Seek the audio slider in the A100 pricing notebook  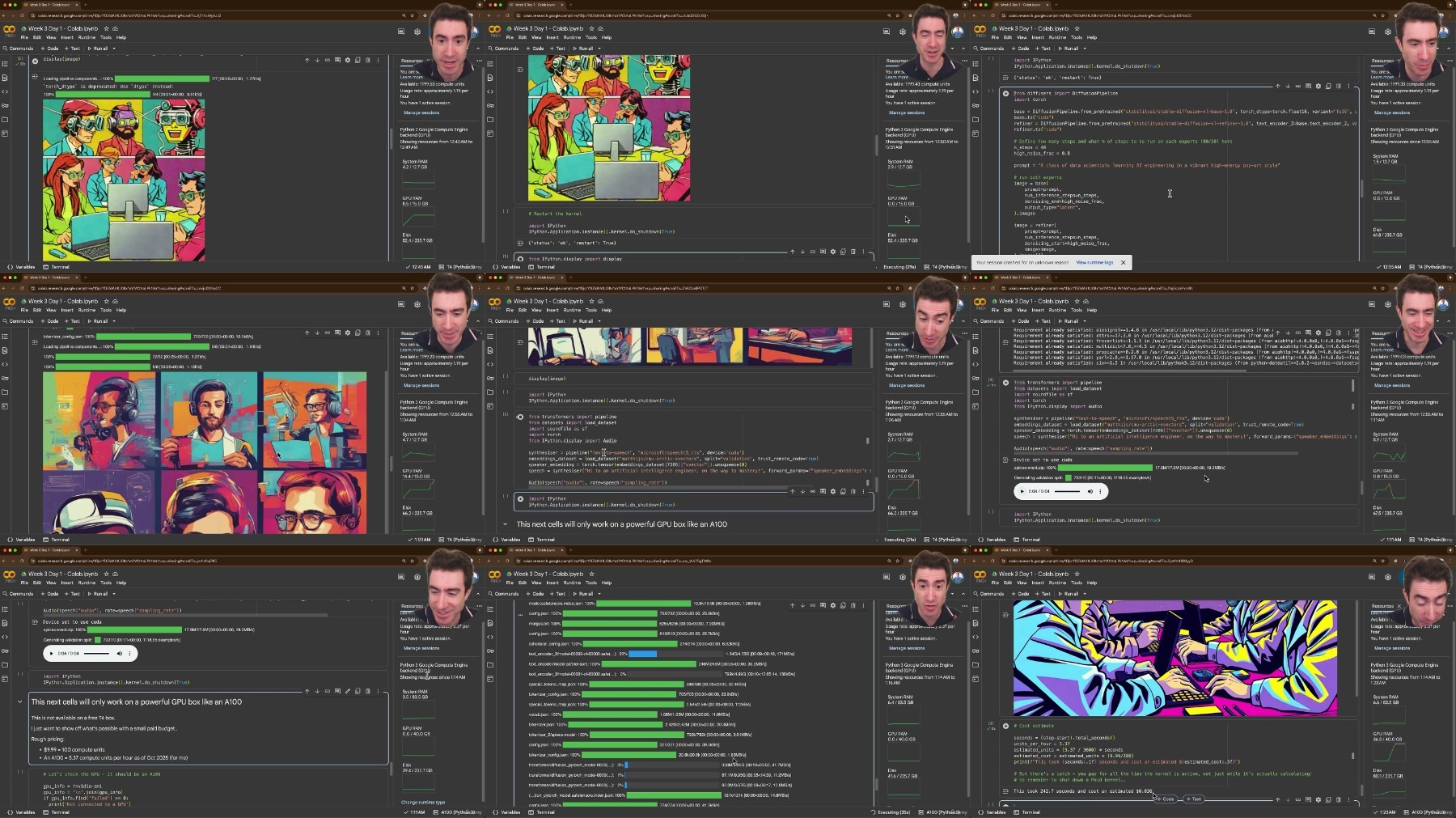tap(96, 654)
